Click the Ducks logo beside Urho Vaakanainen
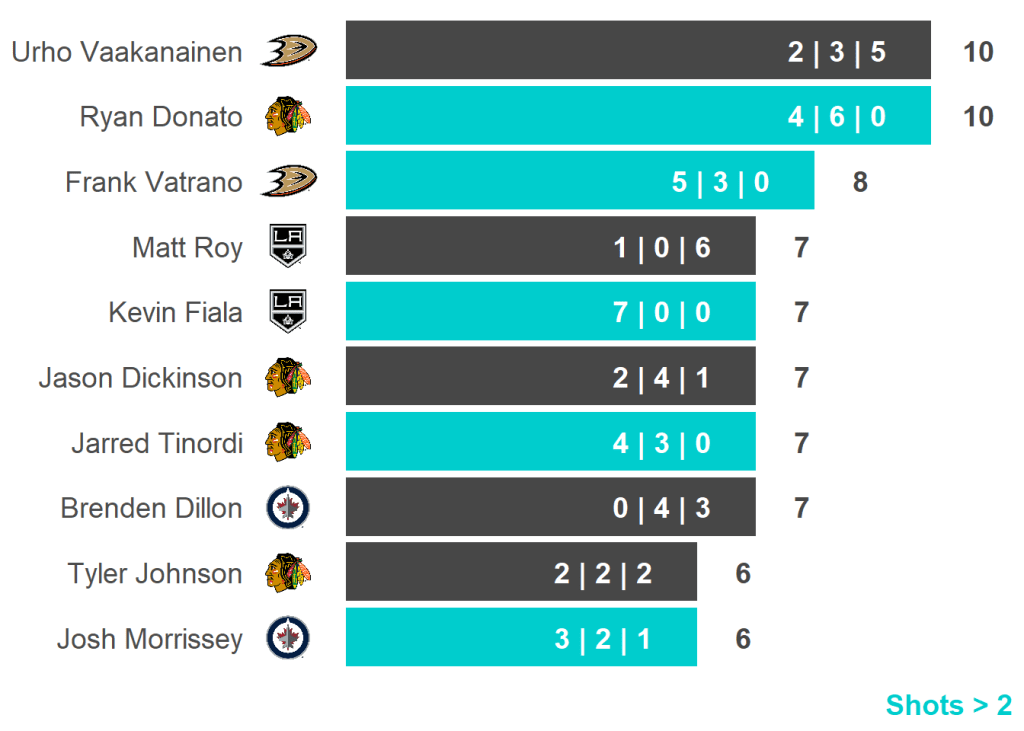The width and height of the screenshot is (1024, 731). click(x=289, y=50)
